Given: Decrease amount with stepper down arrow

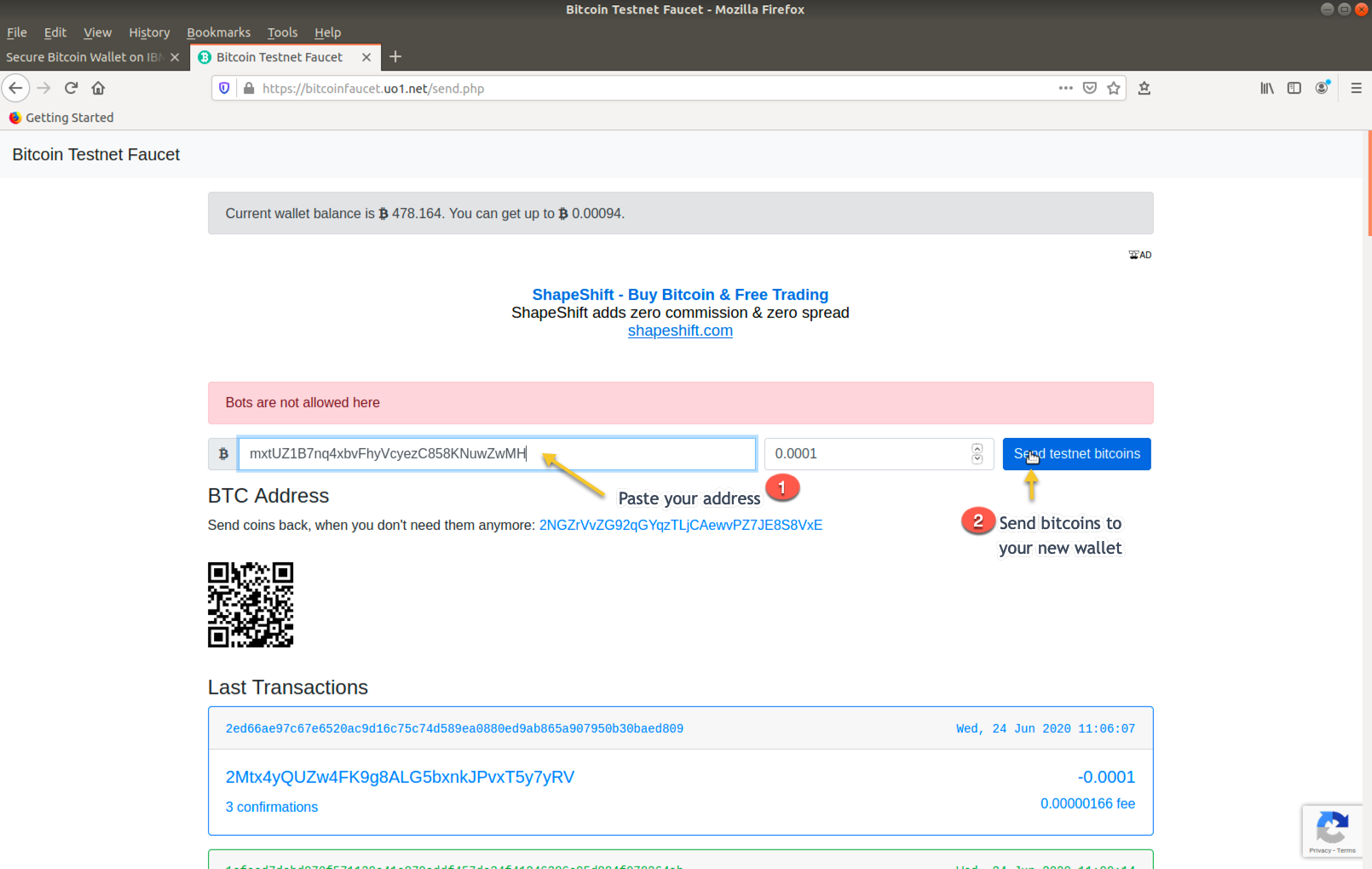Looking at the screenshot, I should (x=977, y=460).
